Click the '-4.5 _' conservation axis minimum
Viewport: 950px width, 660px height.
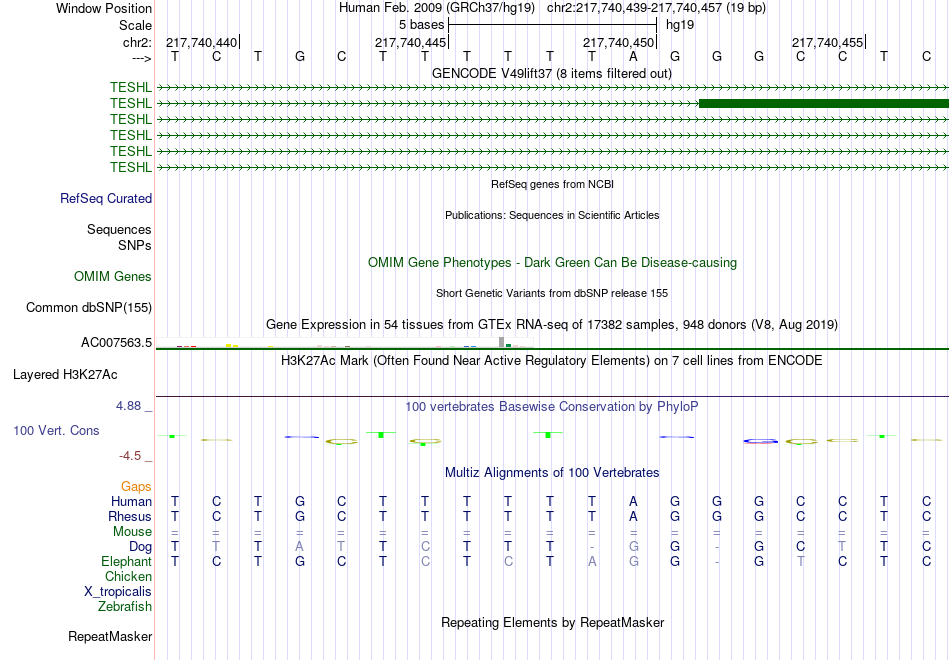coord(136,456)
